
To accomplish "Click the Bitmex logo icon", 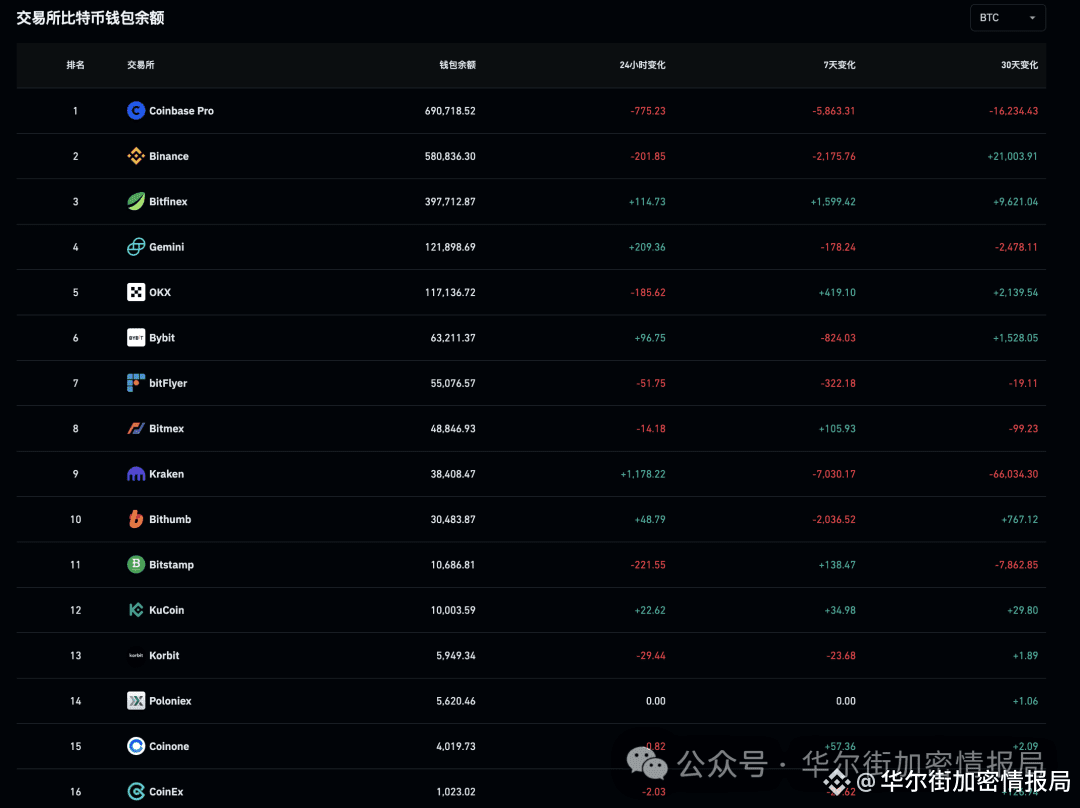I will tap(136, 428).
